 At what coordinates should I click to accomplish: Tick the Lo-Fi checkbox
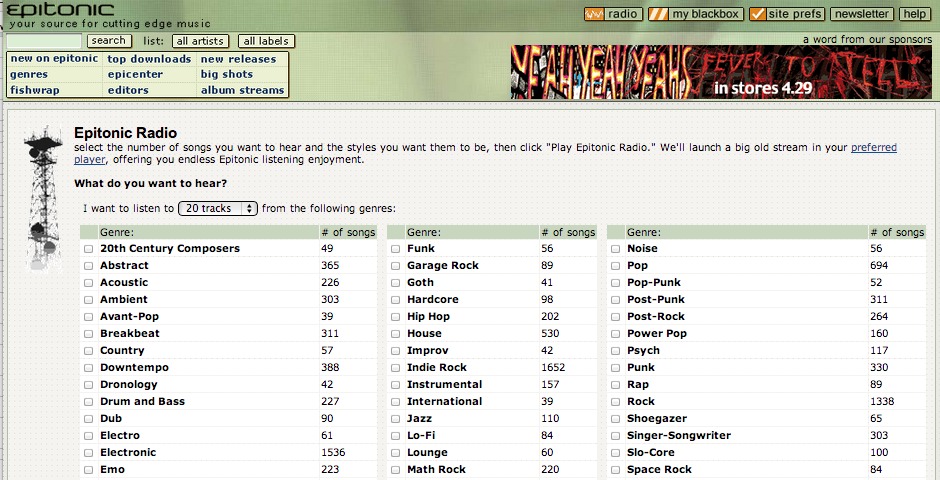[396, 436]
